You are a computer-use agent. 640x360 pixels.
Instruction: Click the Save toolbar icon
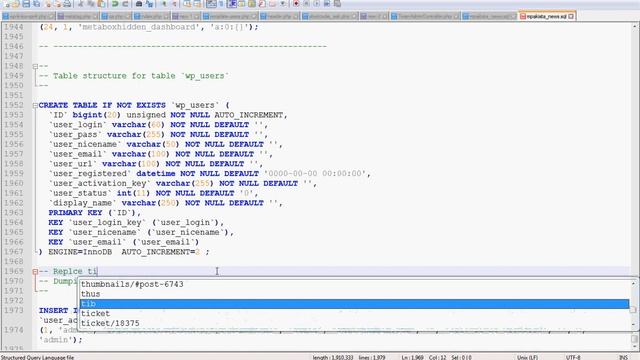coord(26,4)
